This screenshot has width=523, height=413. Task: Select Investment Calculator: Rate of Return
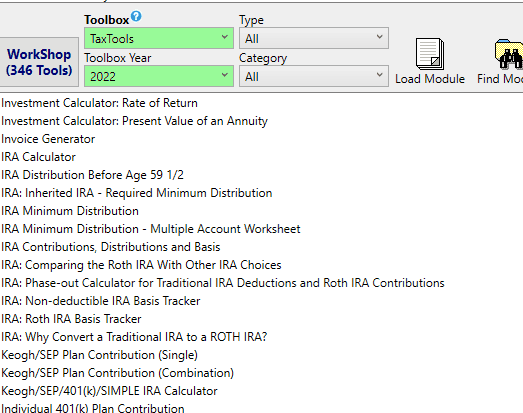click(99, 103)
